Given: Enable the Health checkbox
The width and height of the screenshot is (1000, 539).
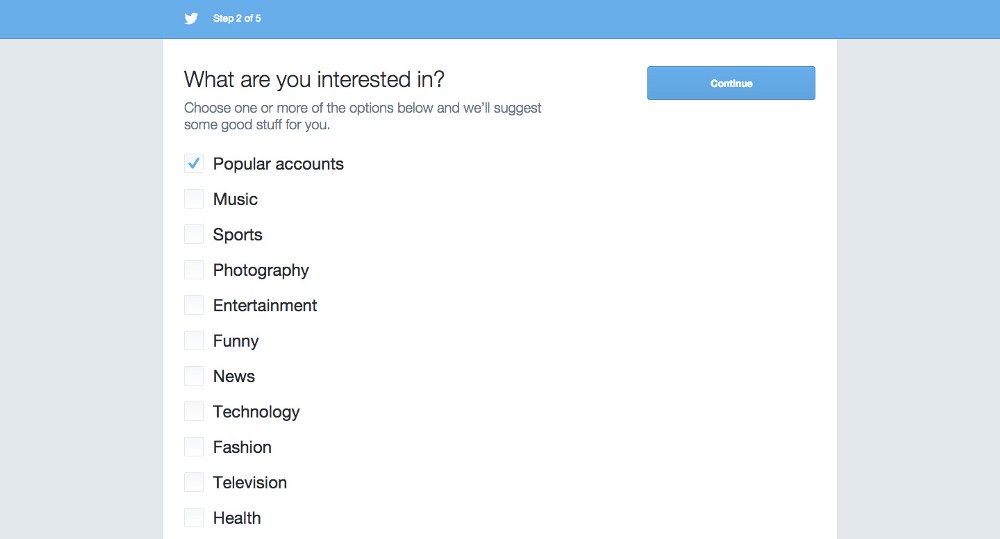Looking at the screenshot, I should click(x=194, y=517).
